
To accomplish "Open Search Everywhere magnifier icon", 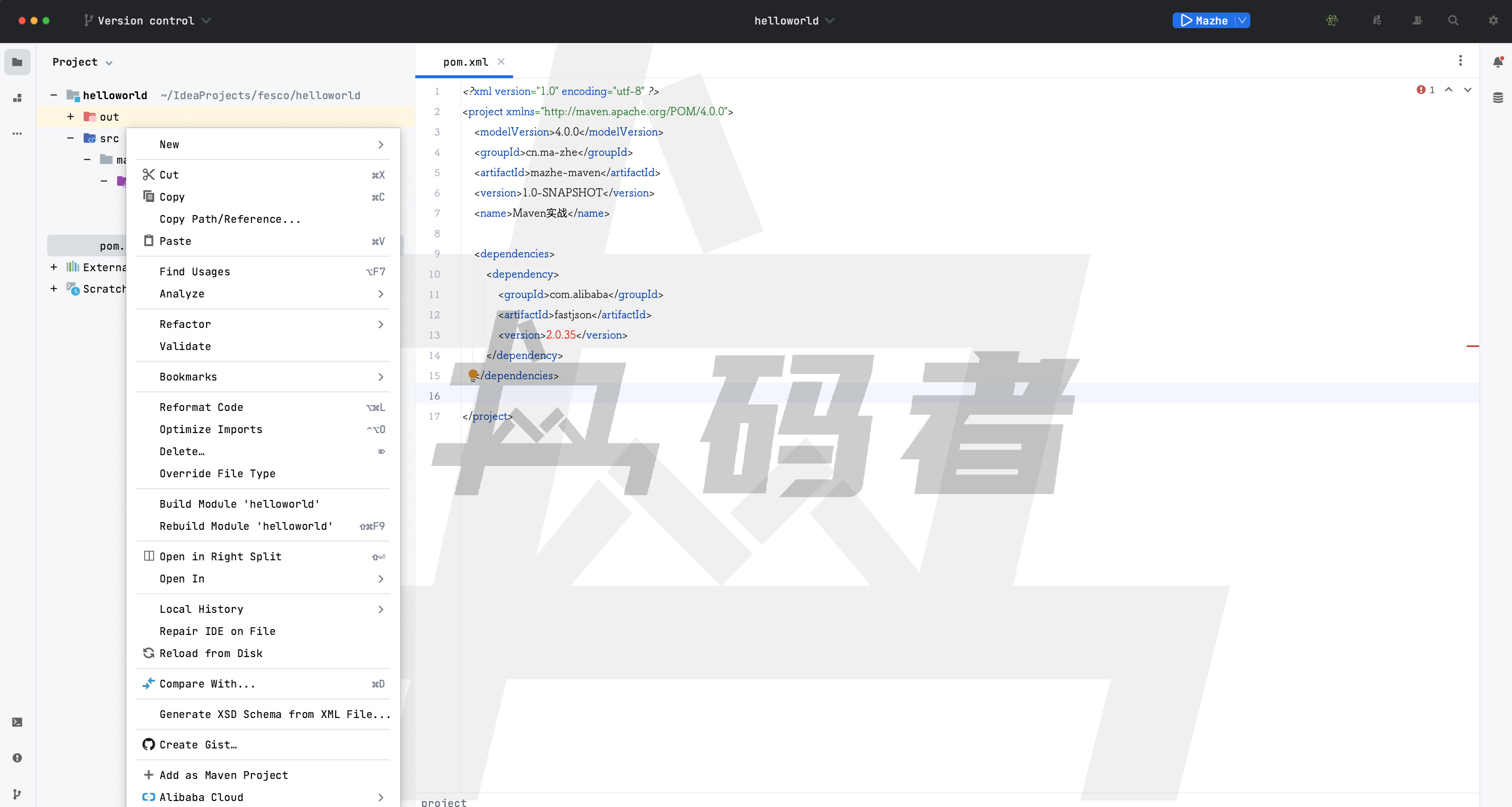I will [x=1453, y=20].
